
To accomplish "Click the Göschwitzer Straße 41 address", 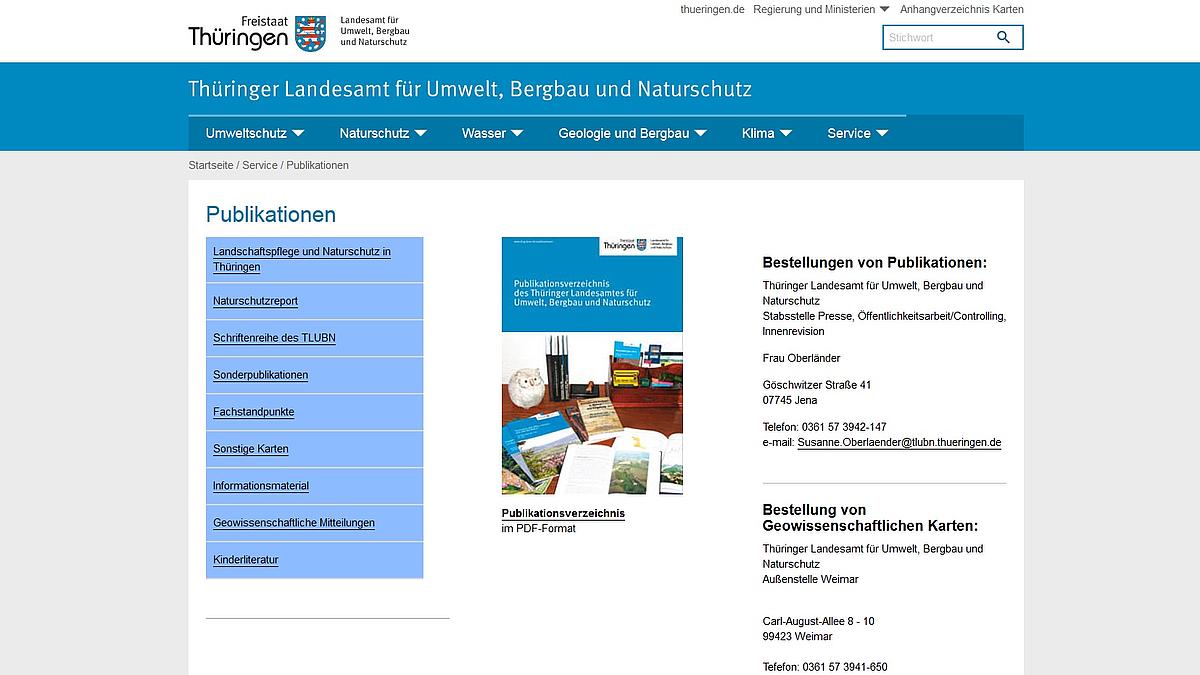I will [x=817, y=385].
